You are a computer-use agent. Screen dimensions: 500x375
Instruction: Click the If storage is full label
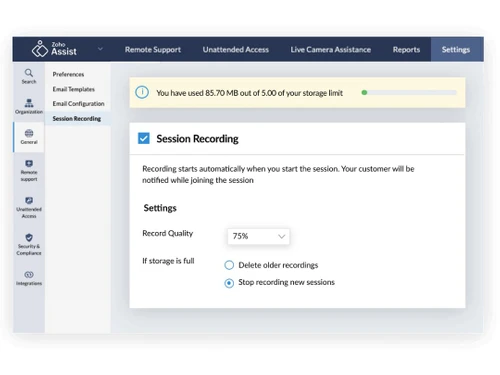click(168, 261)
